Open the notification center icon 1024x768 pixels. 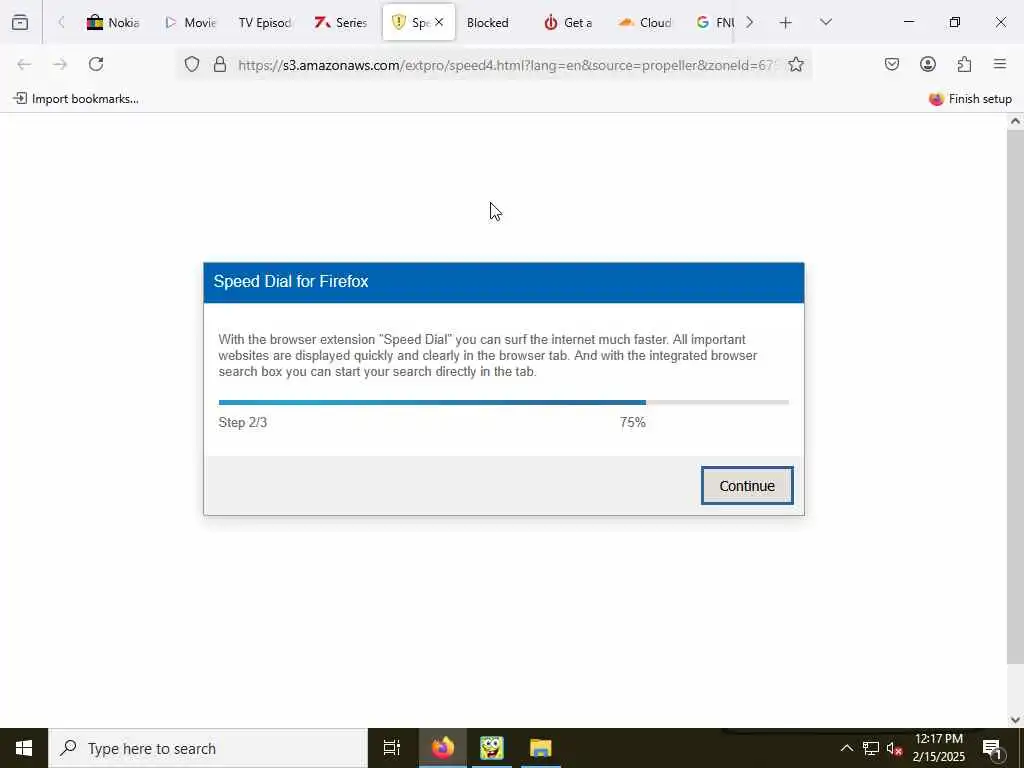click(x=993, y=748)
